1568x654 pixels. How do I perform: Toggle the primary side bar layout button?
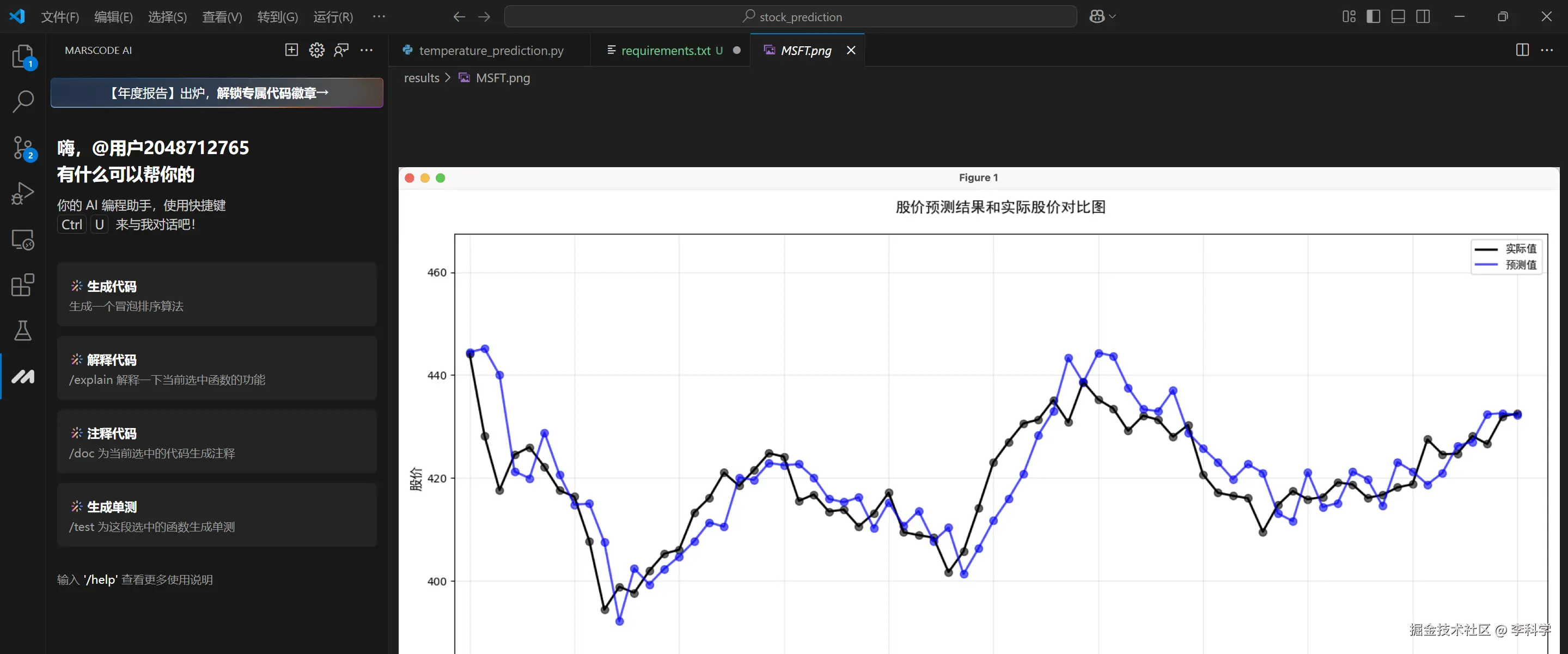(x=1373, y=16)
